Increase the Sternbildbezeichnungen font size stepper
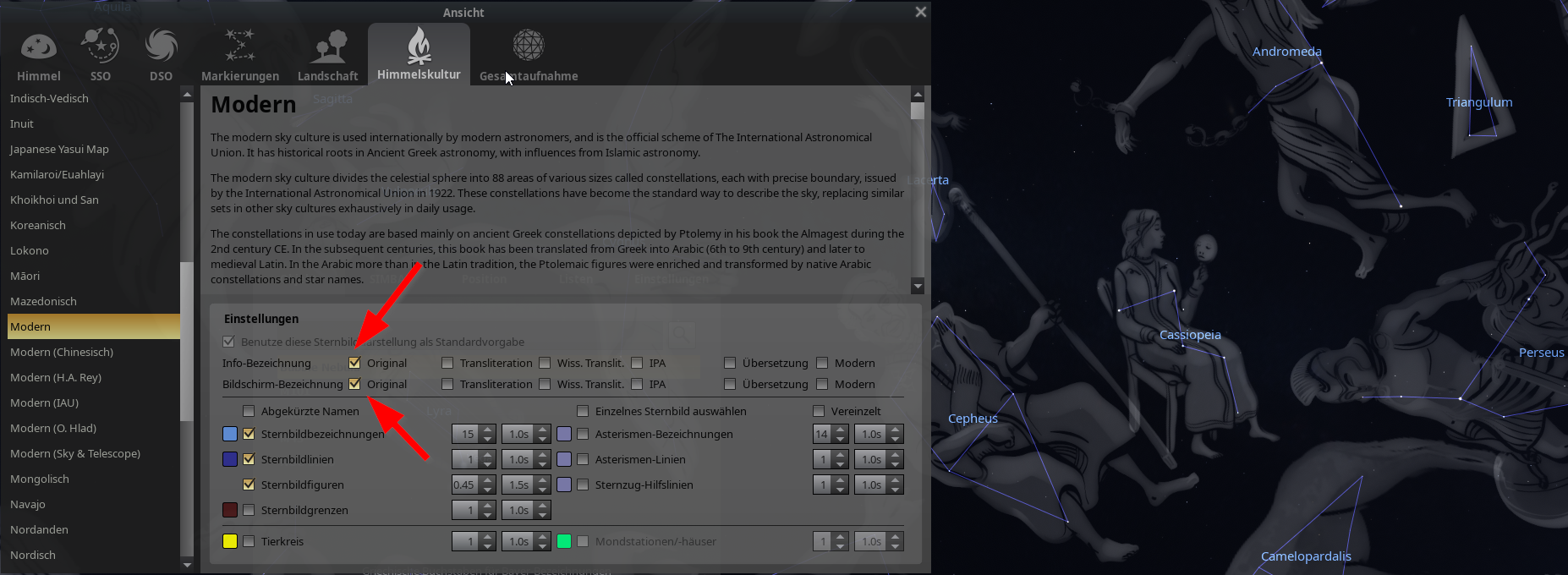This screenshot has width=1568, height=575. (487, 430)
